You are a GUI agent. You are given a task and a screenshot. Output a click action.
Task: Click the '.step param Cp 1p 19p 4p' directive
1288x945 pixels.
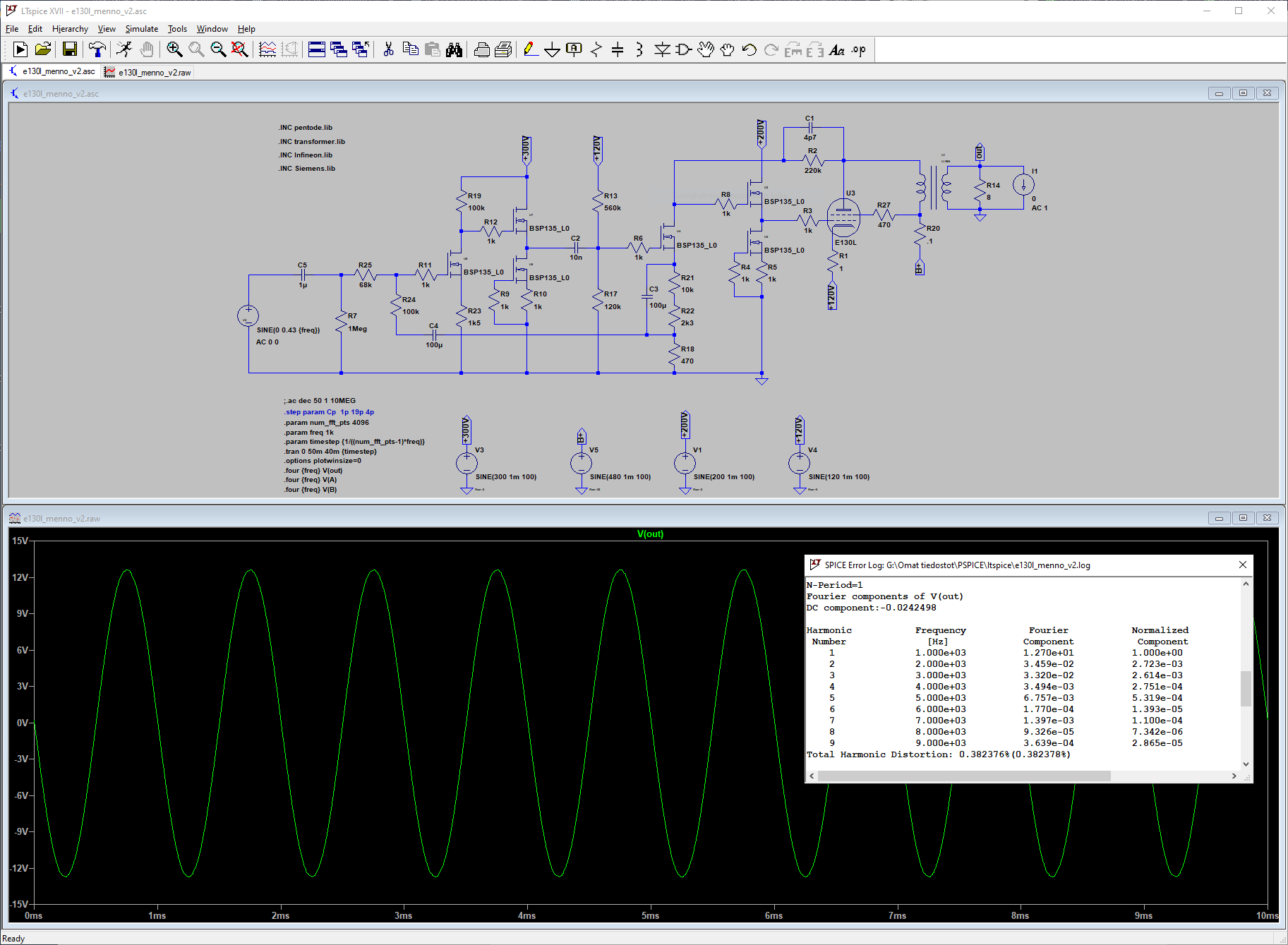[x=329, y=412]
